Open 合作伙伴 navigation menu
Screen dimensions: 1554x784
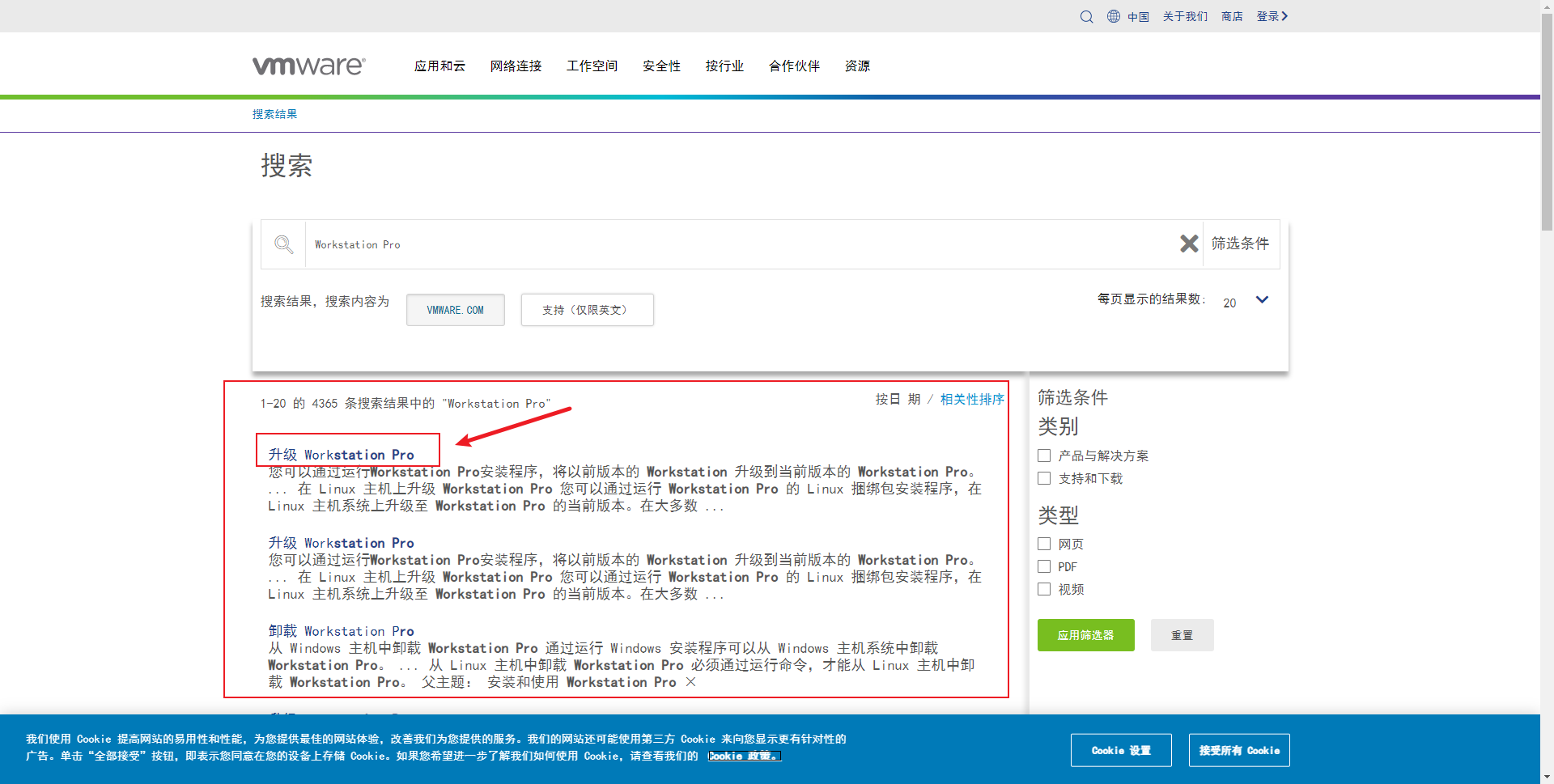[794, 66]
